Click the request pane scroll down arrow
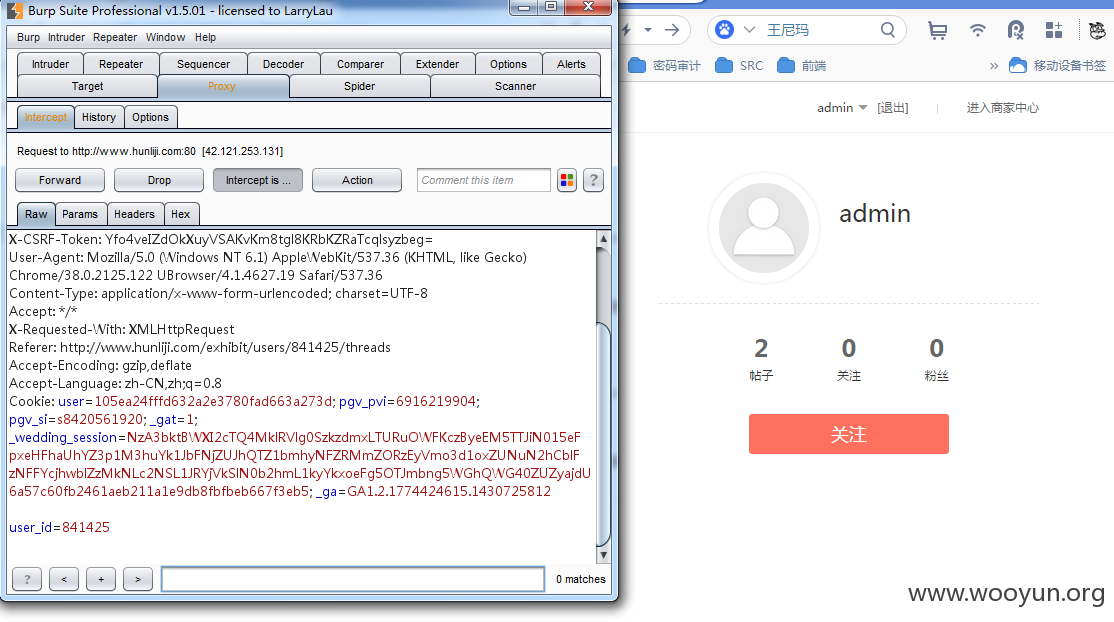 (x=603, y=555)
